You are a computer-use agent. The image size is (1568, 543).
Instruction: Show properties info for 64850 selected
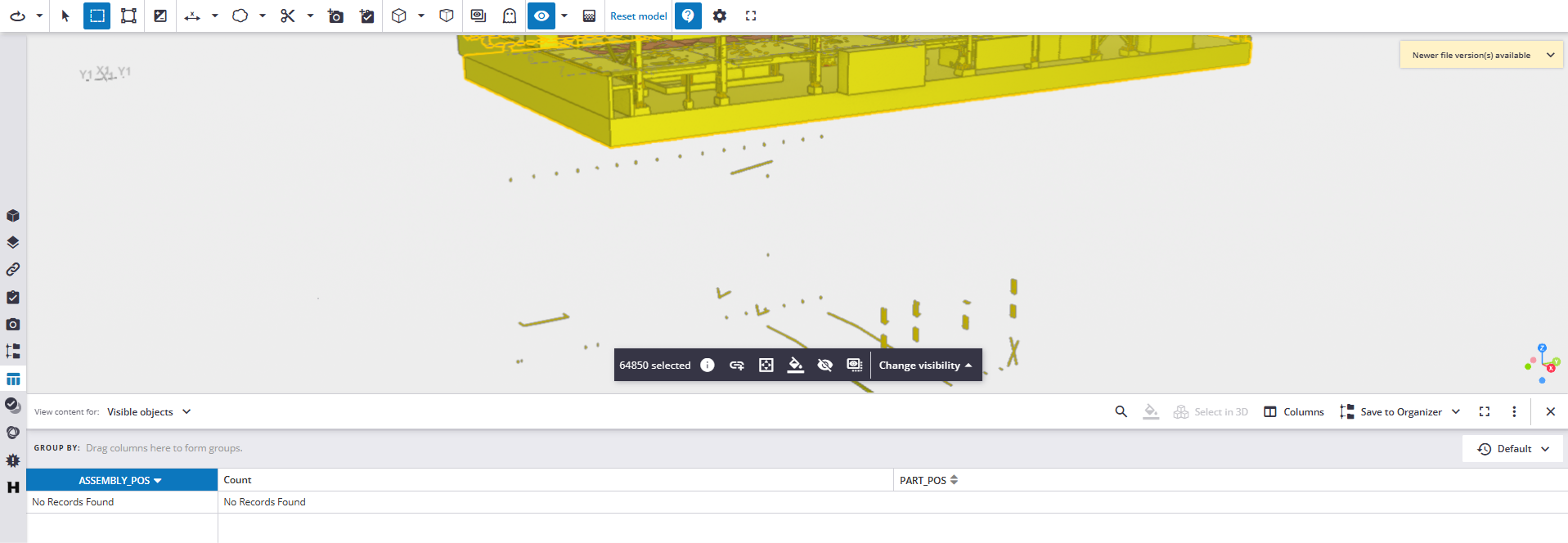click(708, 365)
